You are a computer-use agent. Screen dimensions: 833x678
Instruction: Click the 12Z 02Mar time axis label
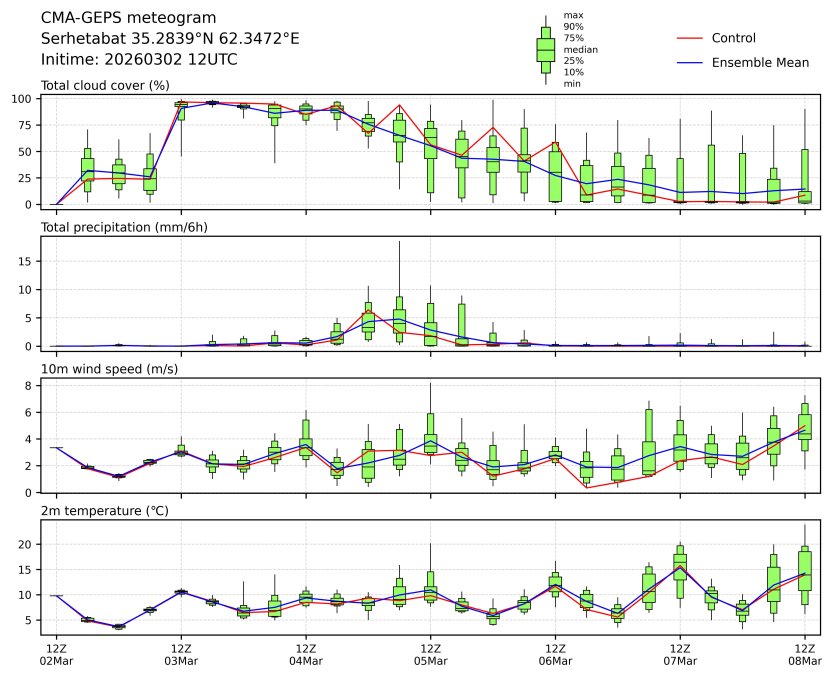(x=56, y=654)
